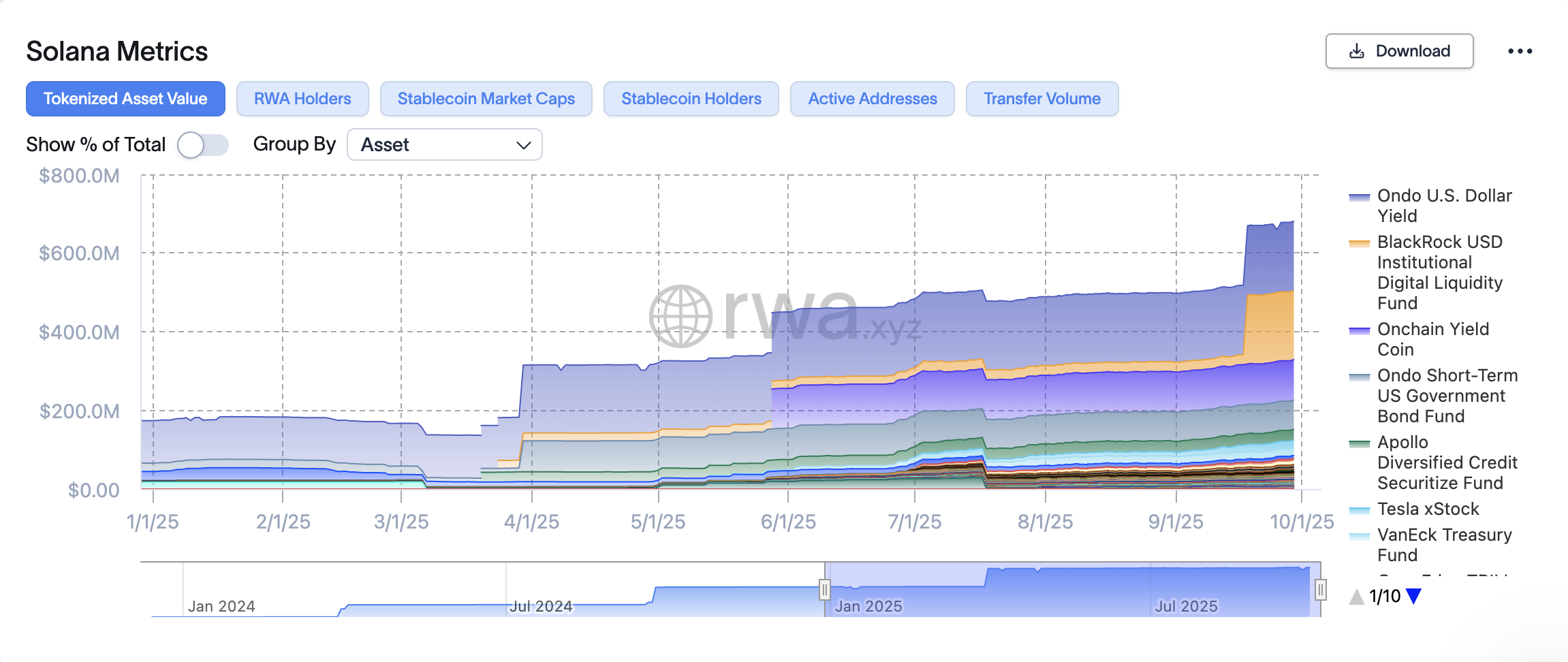1568x662 pixels.
Task: Toggle the Show % of Total switch
Action: [x=202, y=144]
